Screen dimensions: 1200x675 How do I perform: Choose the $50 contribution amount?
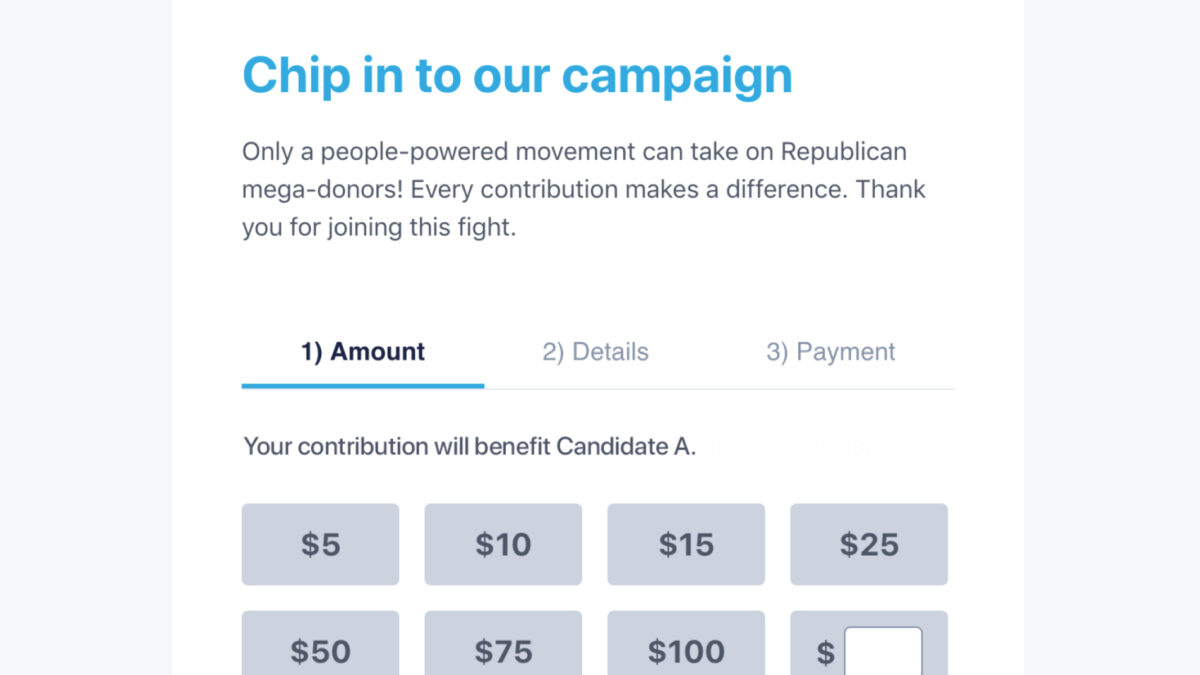click(320, 650)
